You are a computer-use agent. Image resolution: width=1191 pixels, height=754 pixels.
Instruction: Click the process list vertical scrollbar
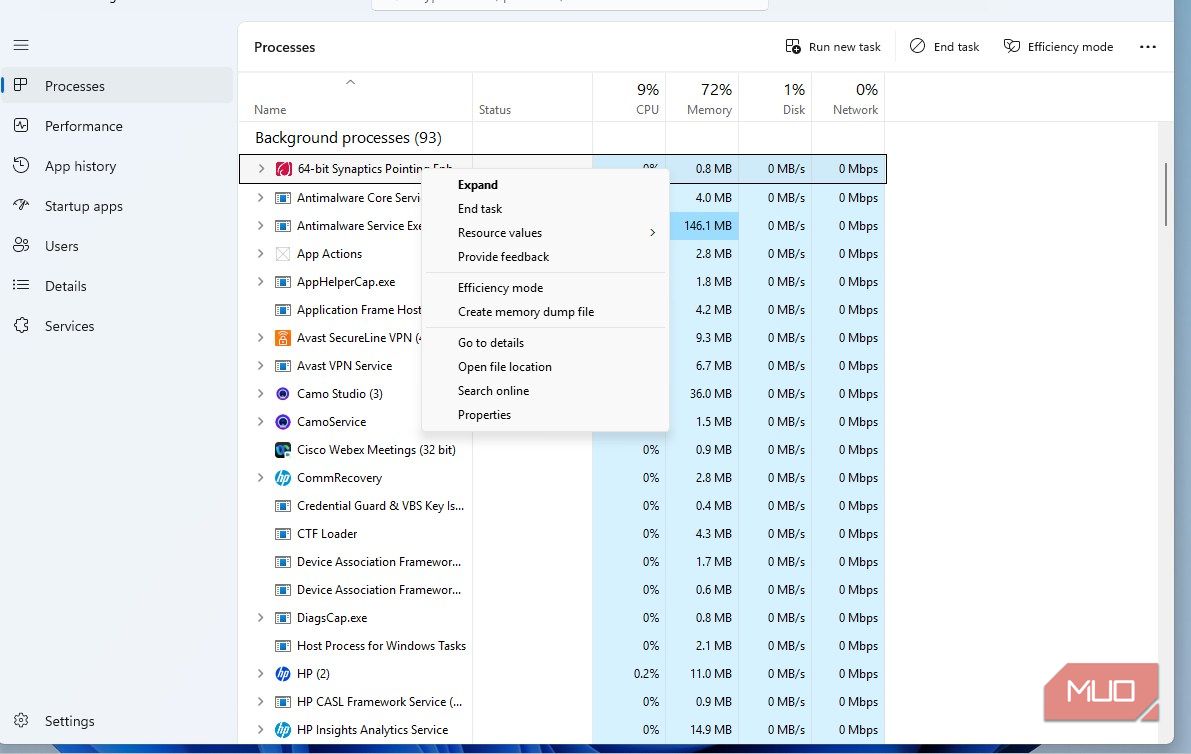[1167, 194]
